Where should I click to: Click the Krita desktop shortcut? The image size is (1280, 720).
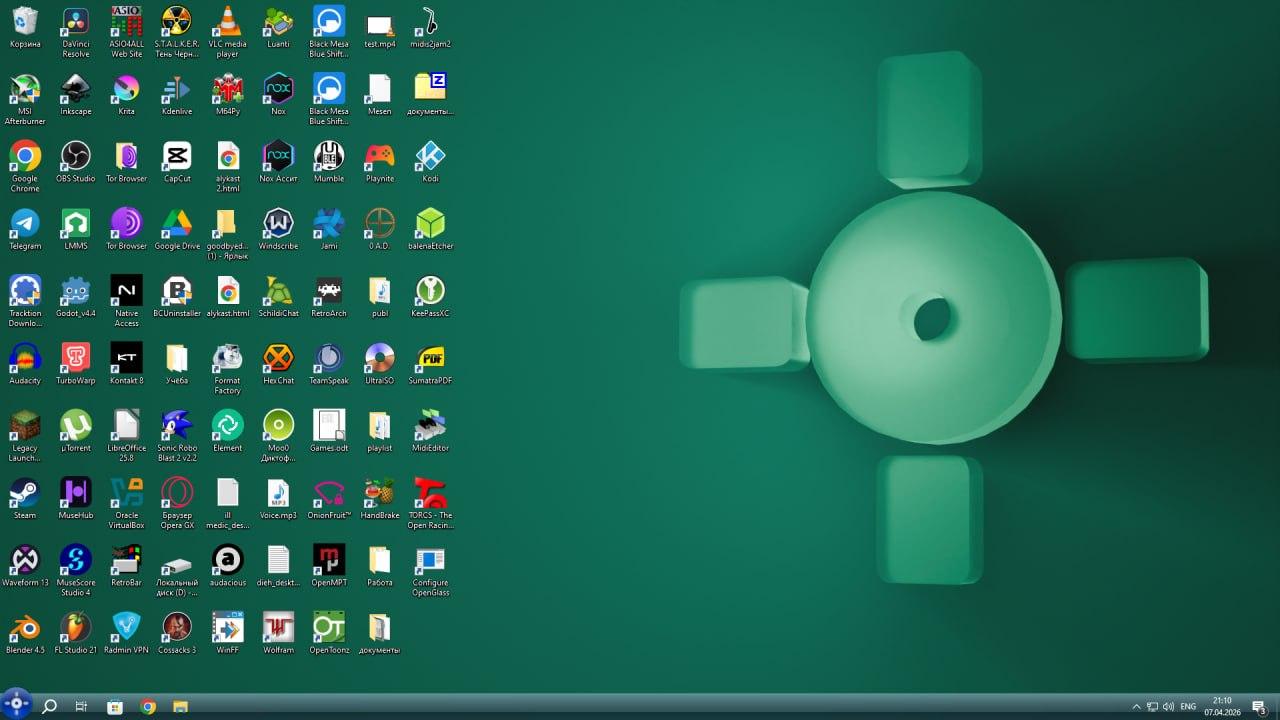coord(126,95)
